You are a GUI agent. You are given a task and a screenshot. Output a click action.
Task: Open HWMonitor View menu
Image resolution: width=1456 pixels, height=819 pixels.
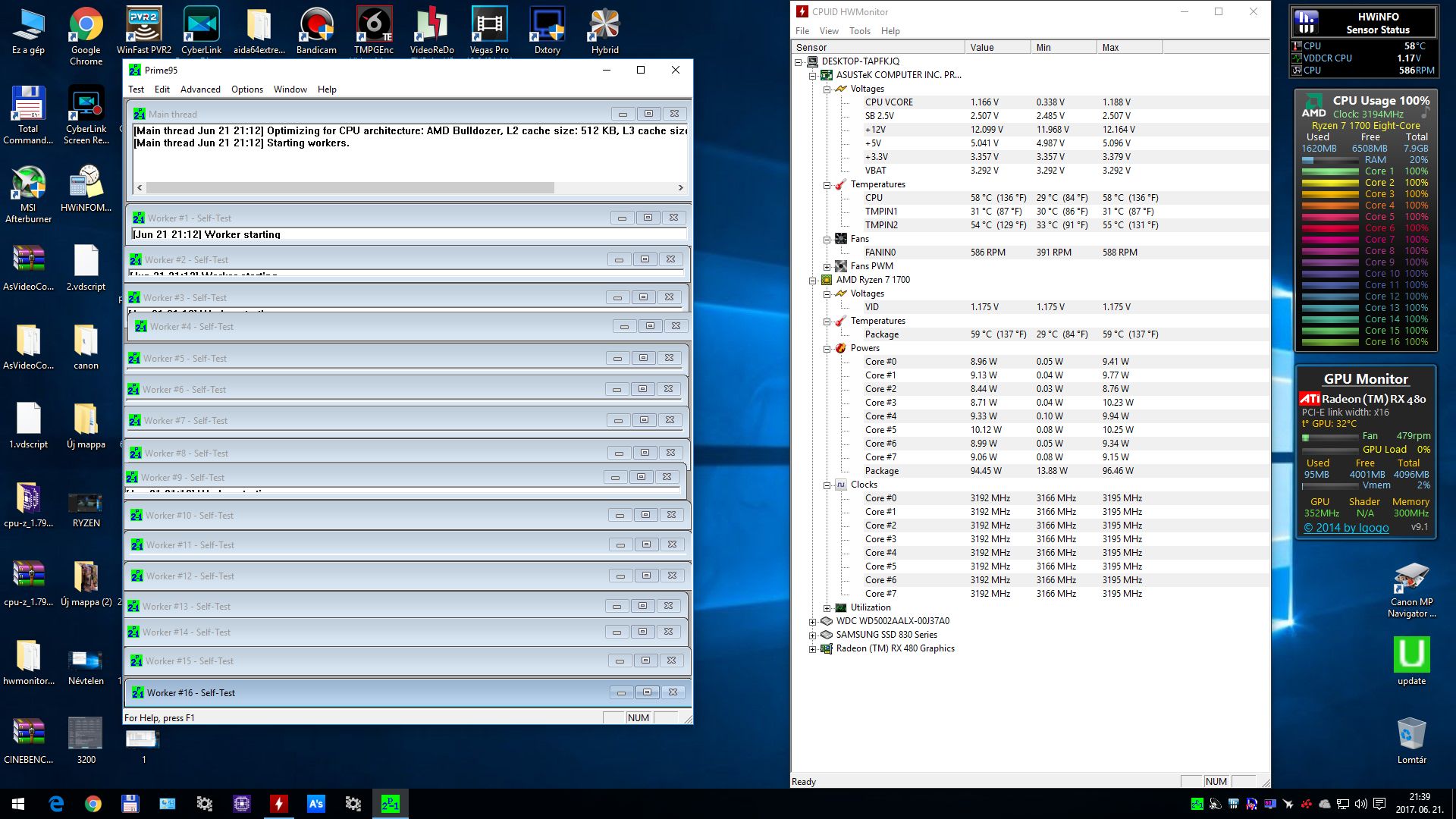coord(829,31)
